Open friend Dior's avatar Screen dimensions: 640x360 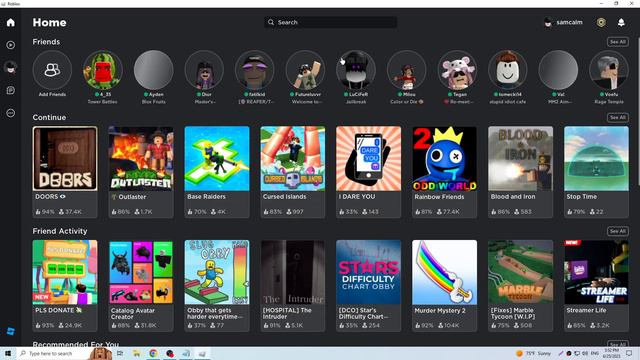point(204,70)
